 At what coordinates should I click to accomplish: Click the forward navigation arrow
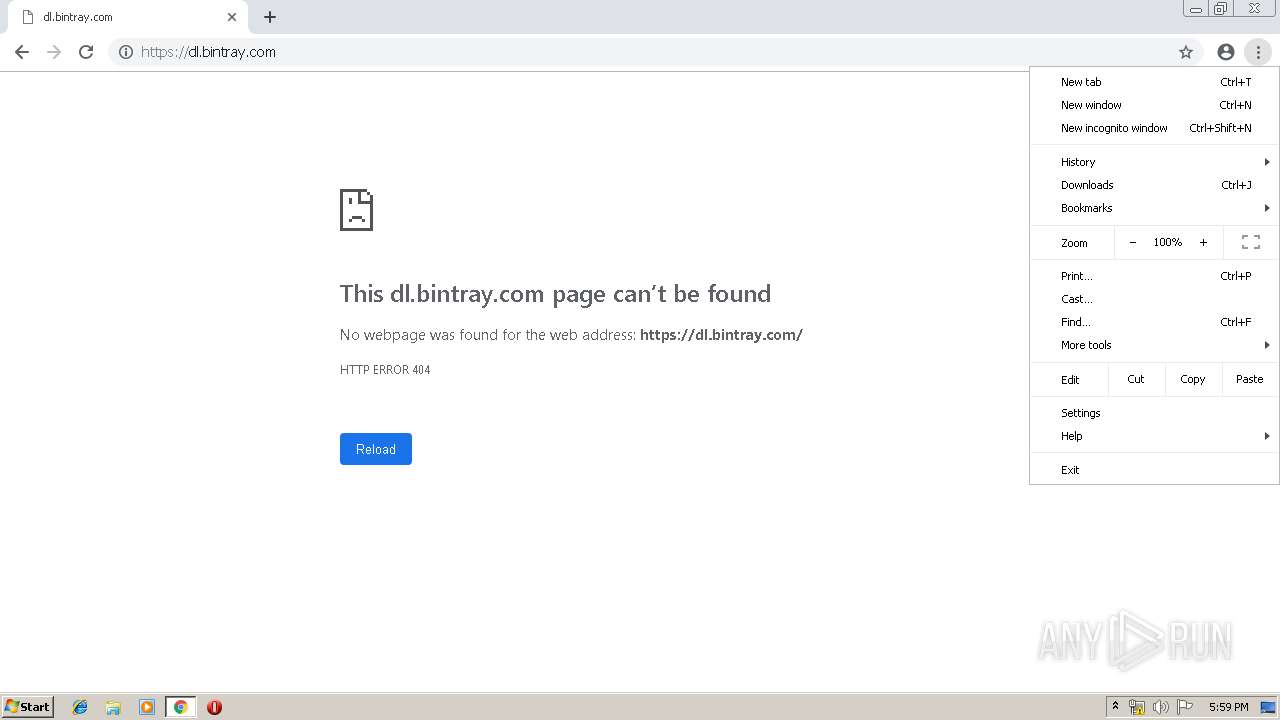pos(54,52)
